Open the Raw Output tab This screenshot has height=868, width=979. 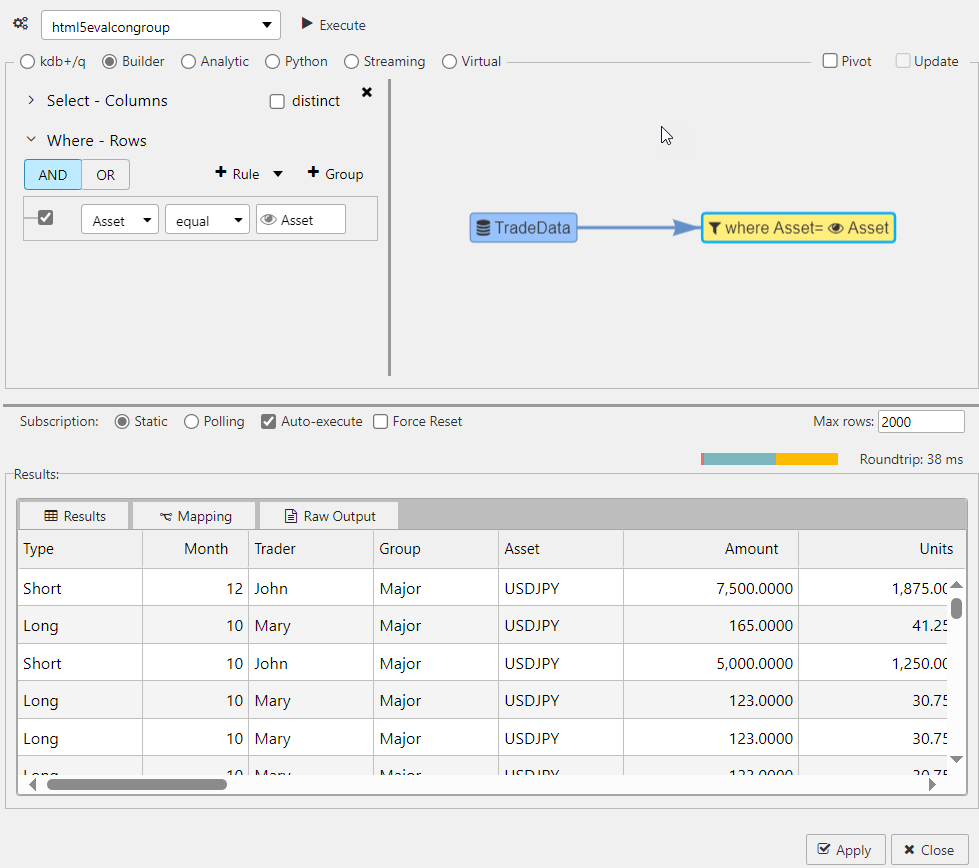(329, 515)
